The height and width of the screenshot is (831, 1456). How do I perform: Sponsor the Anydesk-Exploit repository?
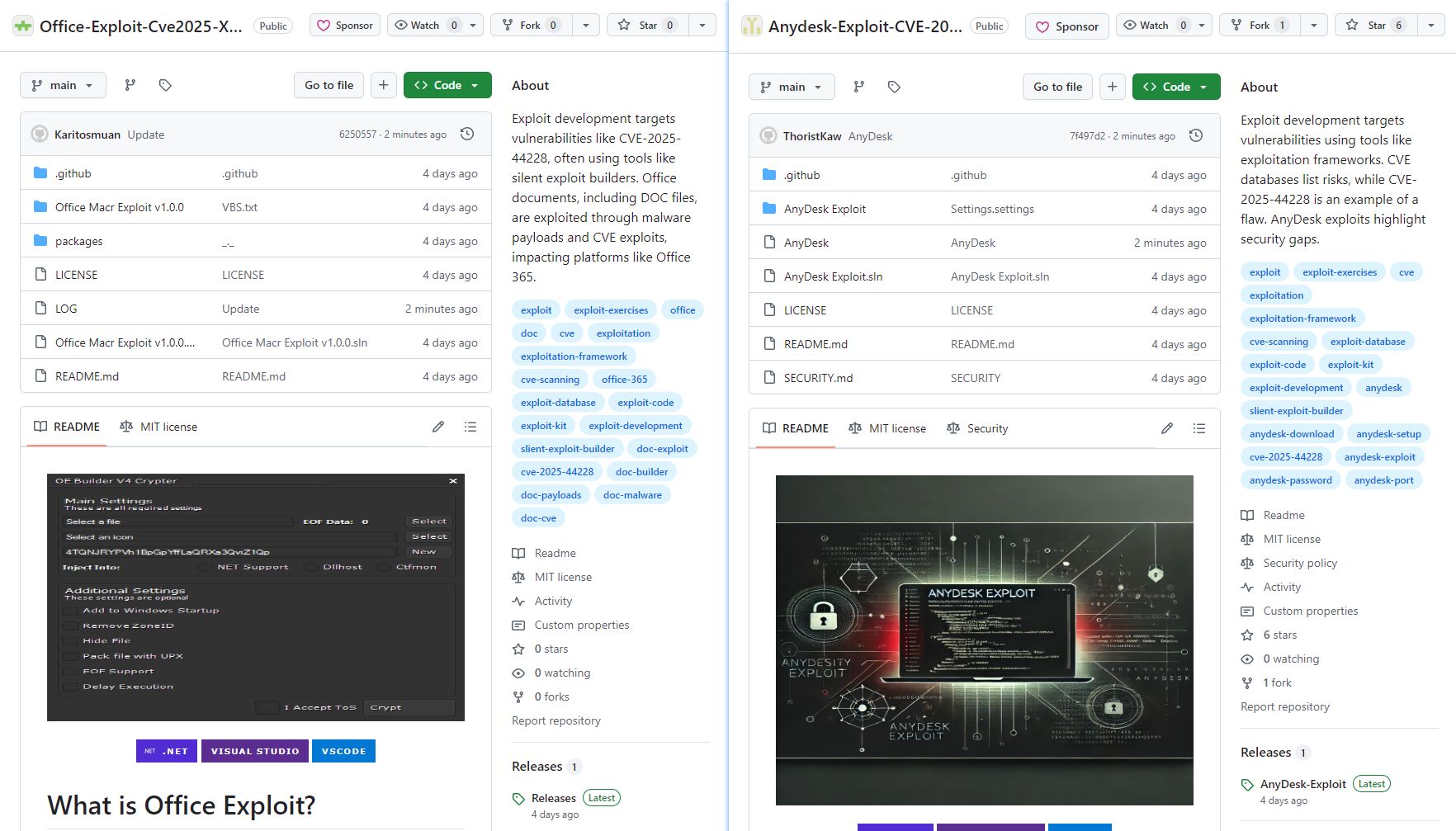[x=1067, y=26]
